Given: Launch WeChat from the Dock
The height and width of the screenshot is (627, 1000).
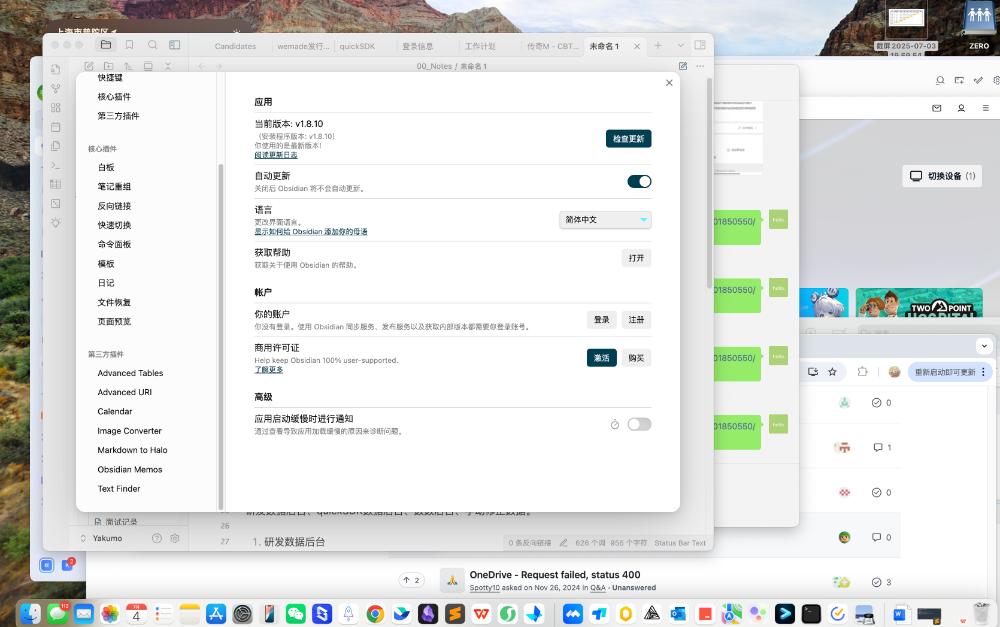Looking at the screenshot, I should click(x=295, y=612).
